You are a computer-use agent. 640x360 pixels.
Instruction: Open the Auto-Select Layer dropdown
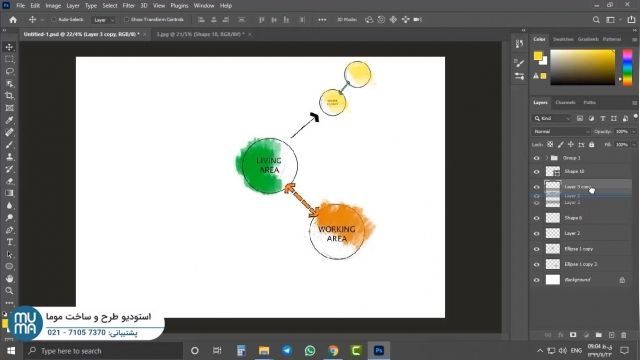tap(104, 20)
